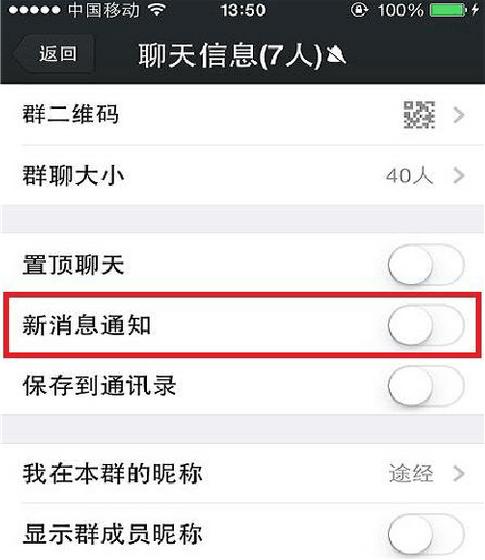Image resolution: width=485 pixels, height=560 pixels.
Task: Tap the rotation lock status icon
Action: pos(359,10)
